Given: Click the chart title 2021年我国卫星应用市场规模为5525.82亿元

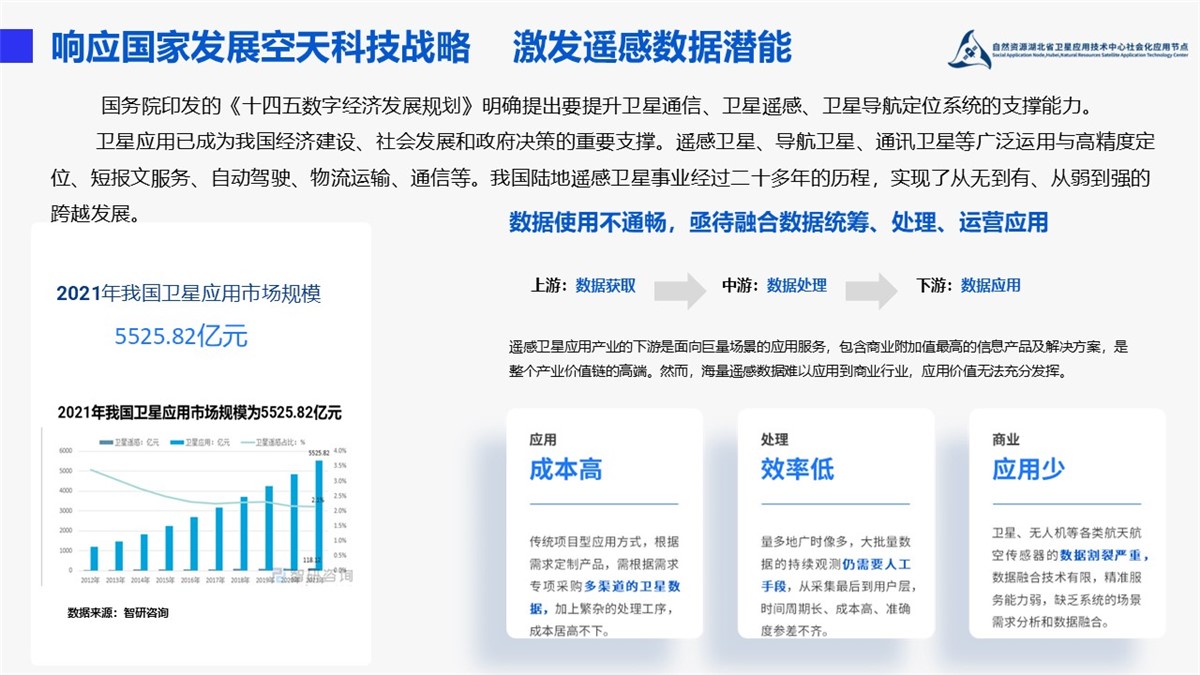Looking at the screenshot, I should click(x=199, y=412).
